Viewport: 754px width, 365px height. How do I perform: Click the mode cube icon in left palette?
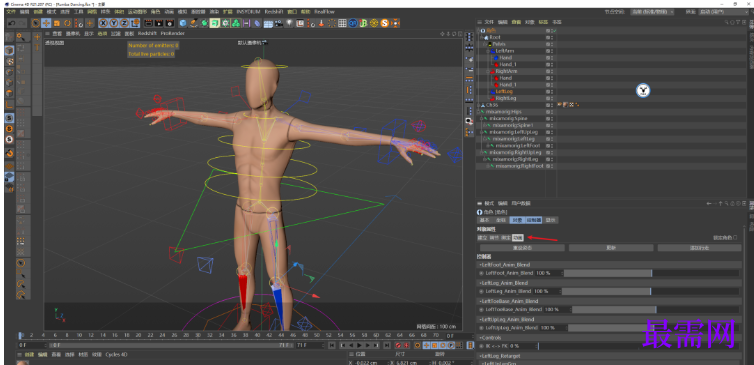9,50
